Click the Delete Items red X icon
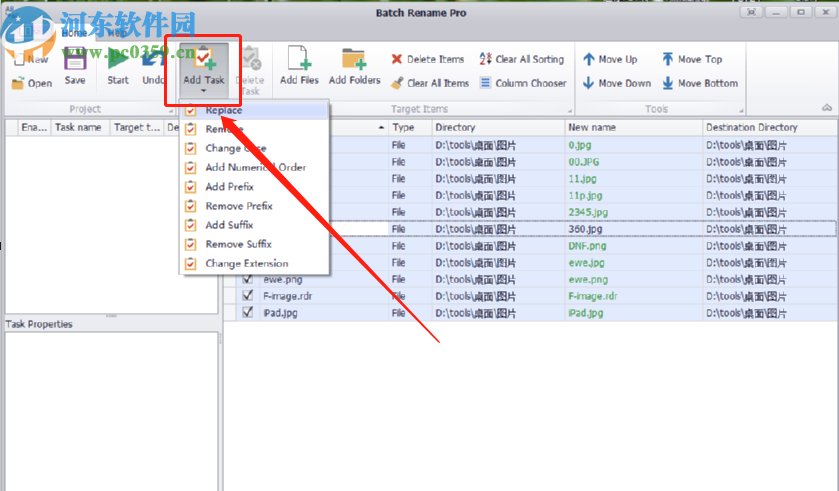839x491 pixels. tap(397, 60)
